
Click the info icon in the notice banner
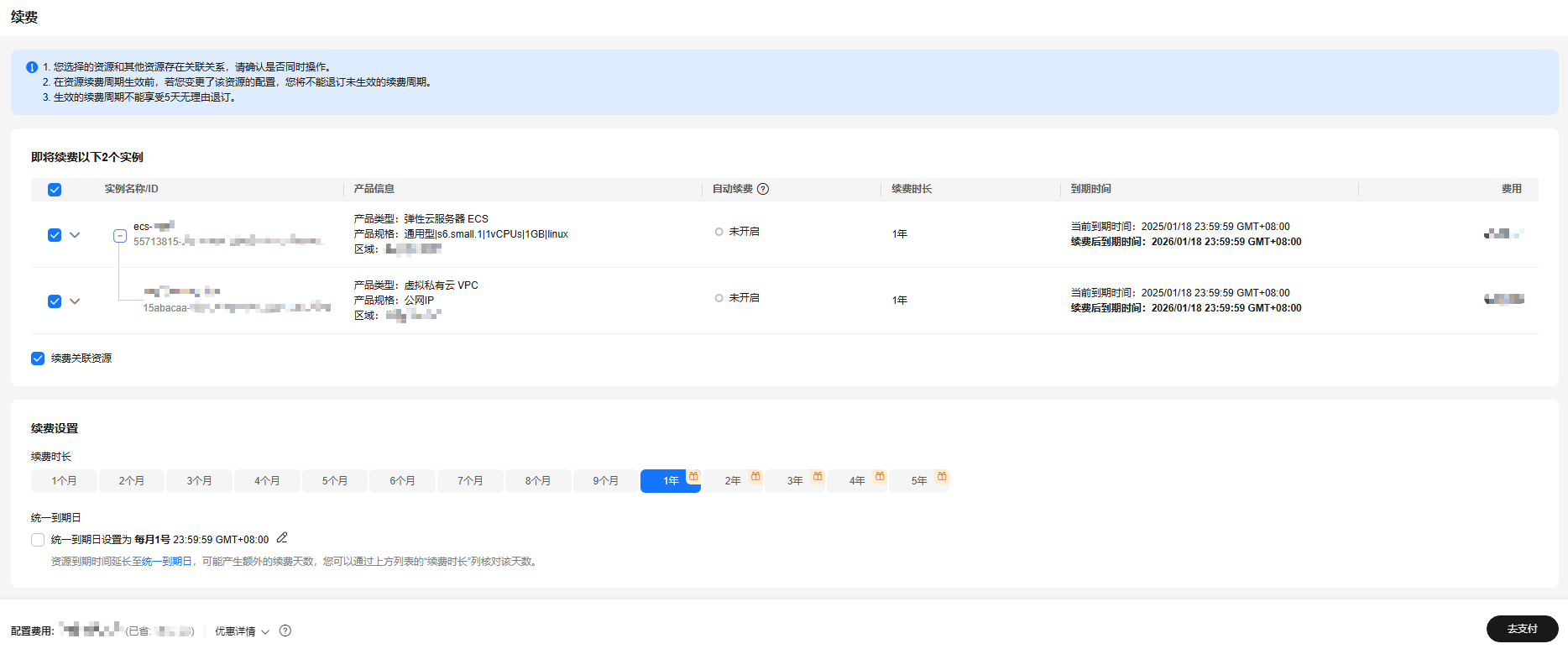tap(32, 67)
